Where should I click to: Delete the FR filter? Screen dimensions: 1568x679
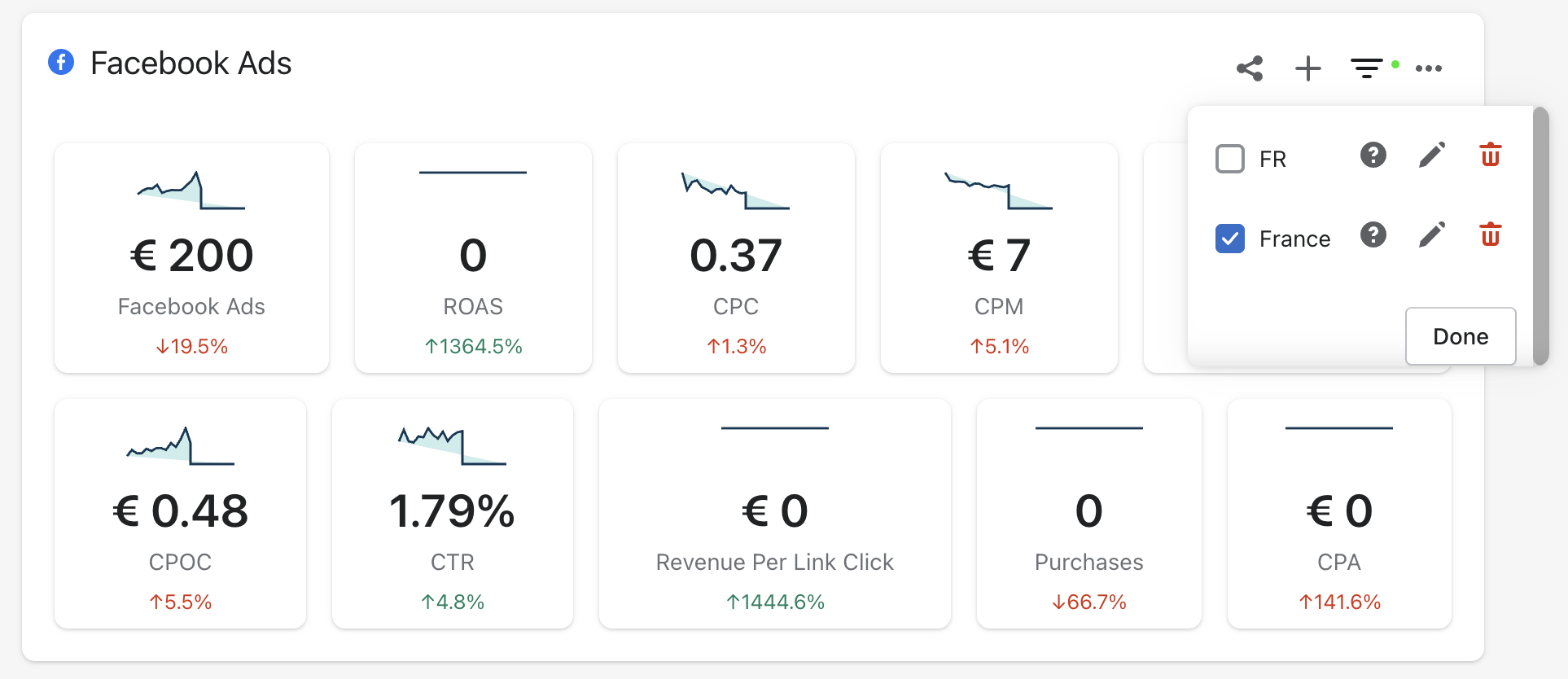click(x=1491, y=155)
